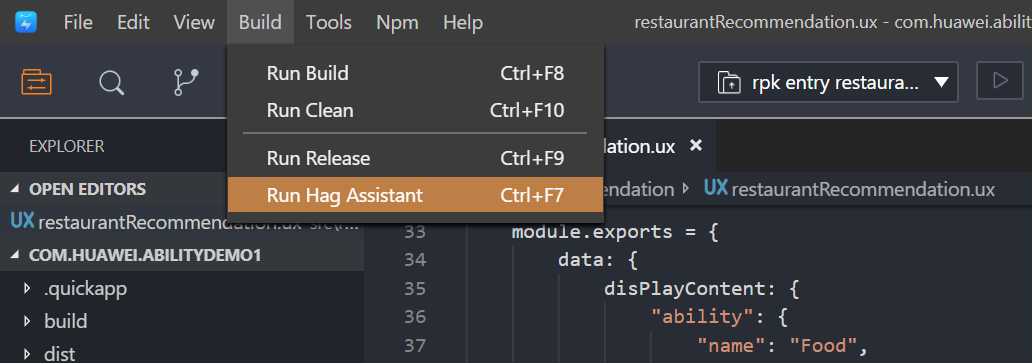Select Run Clean from the menu
The image size is (1032, 363).
pyautogui.click(x=415, y=110)
